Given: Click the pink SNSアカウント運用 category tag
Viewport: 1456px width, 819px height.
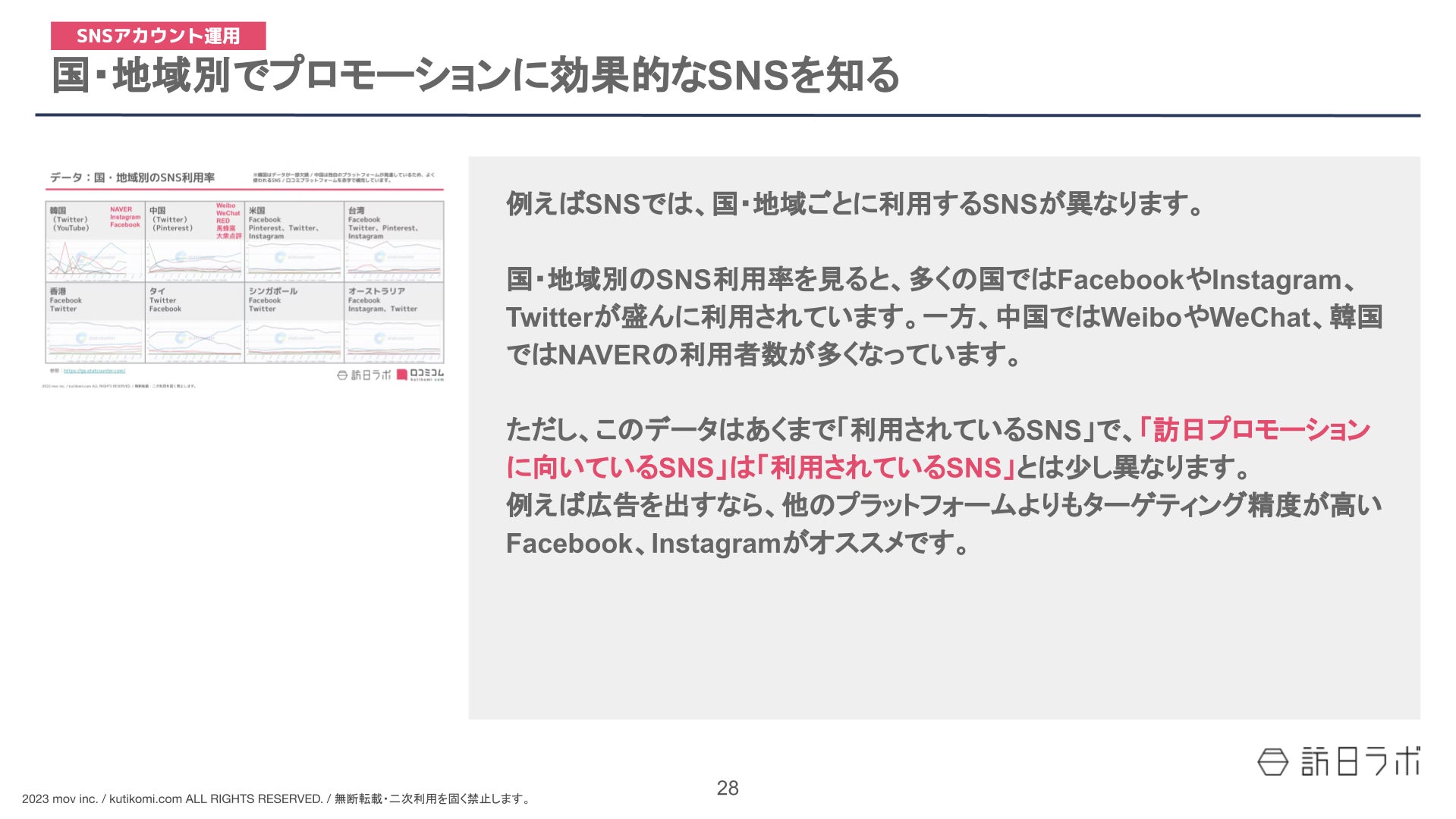Looking at the screenshot, I should point(158,36).
